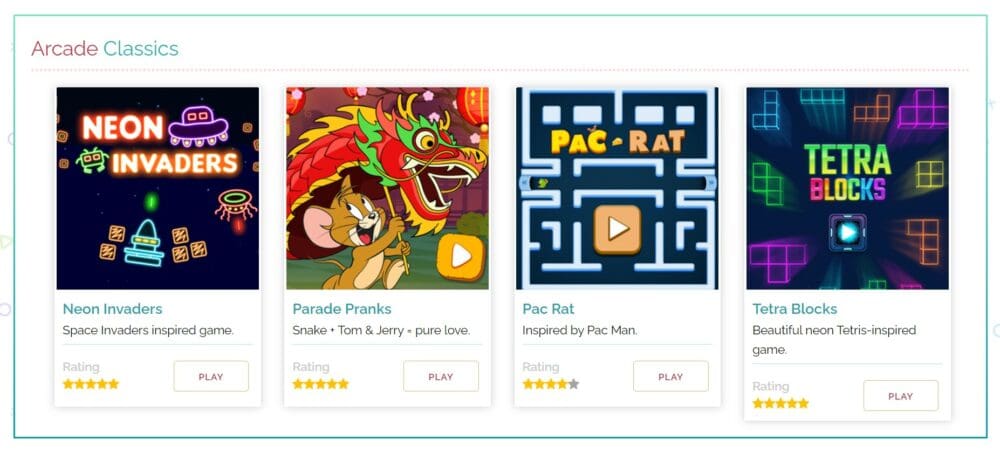Image resolution: width=1000 pixels, height=453 pixels.
Task: Click the PLAY button for Neon Invaders
Action: coord(211,376)
